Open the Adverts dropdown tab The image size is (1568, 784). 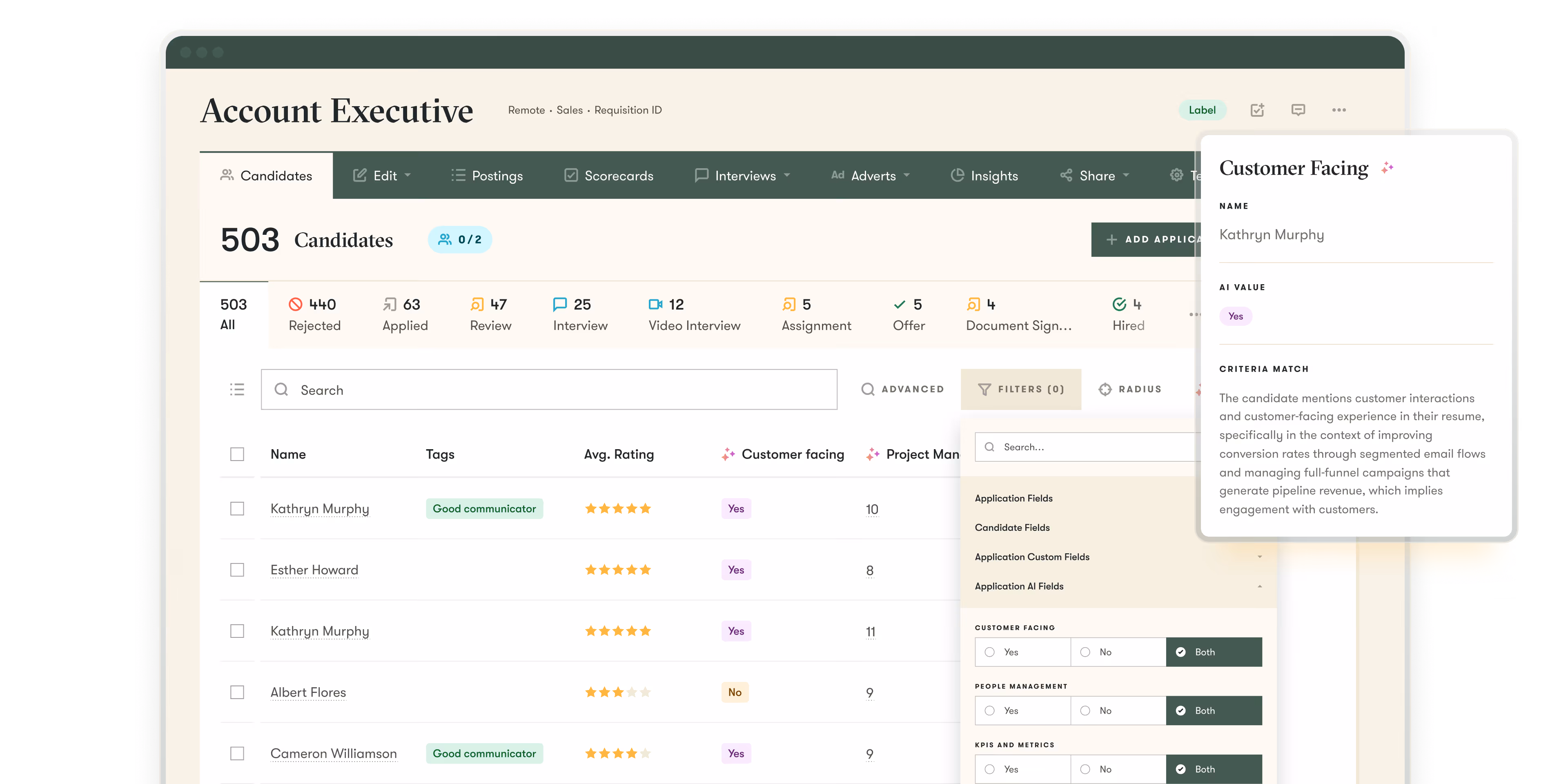click(871, 175)
